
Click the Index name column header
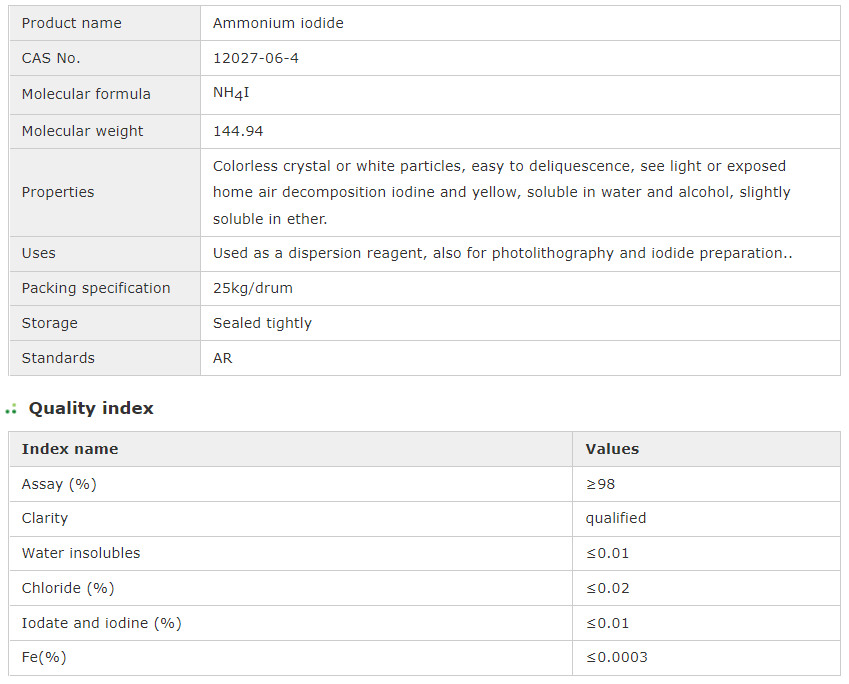coord(70,449)
